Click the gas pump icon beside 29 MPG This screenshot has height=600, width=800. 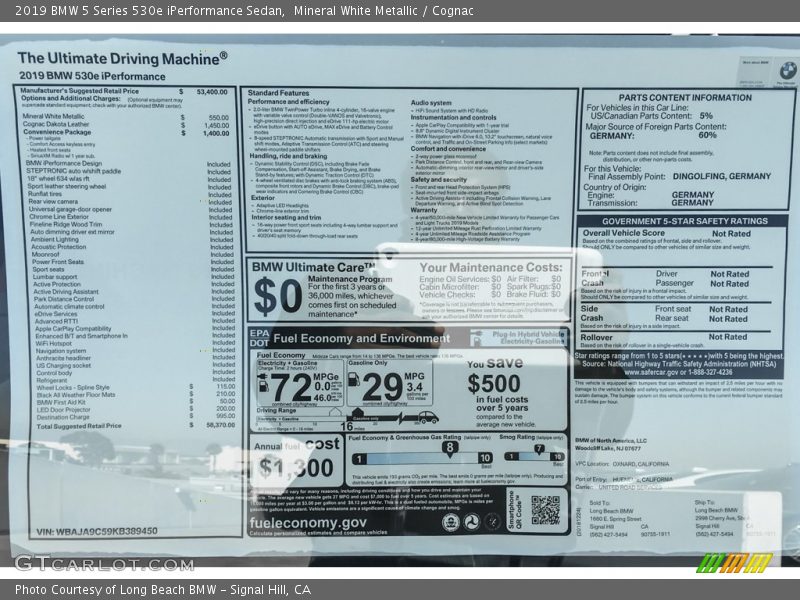[353, 379]
